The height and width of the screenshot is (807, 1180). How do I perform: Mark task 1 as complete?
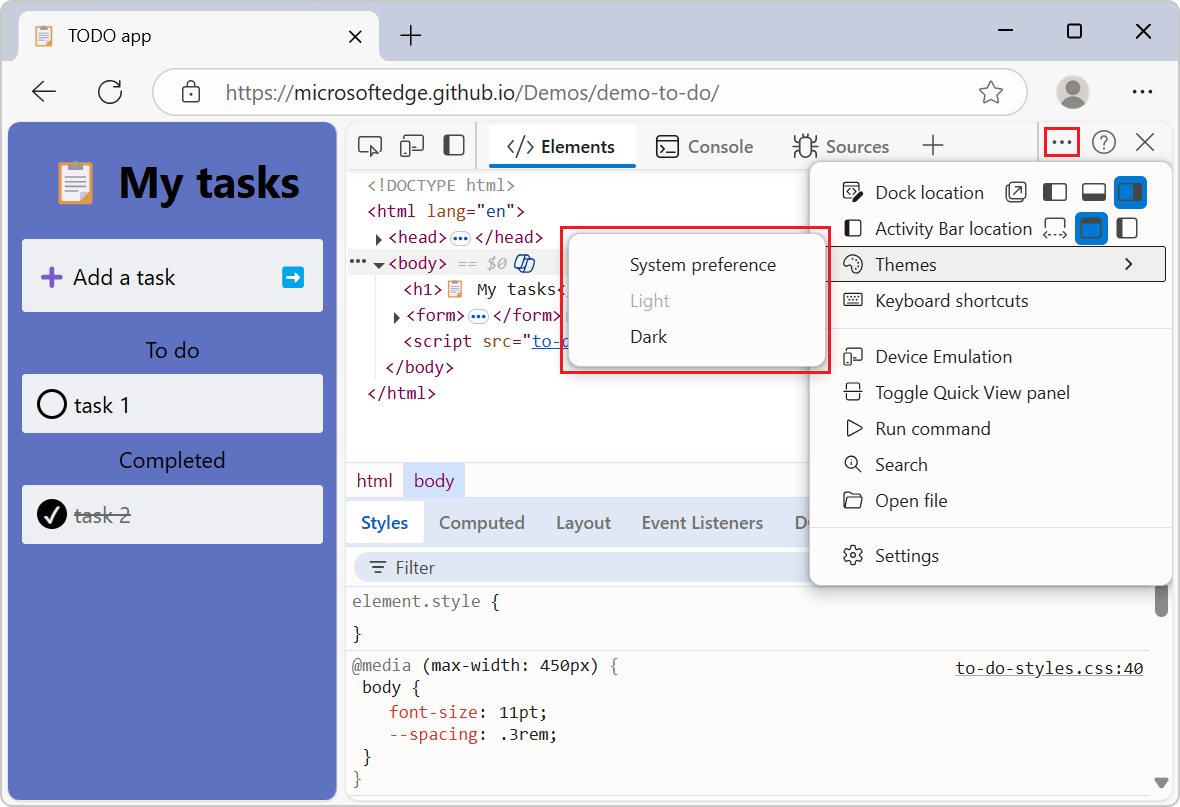pyautogui.click(x=52, y=404)
